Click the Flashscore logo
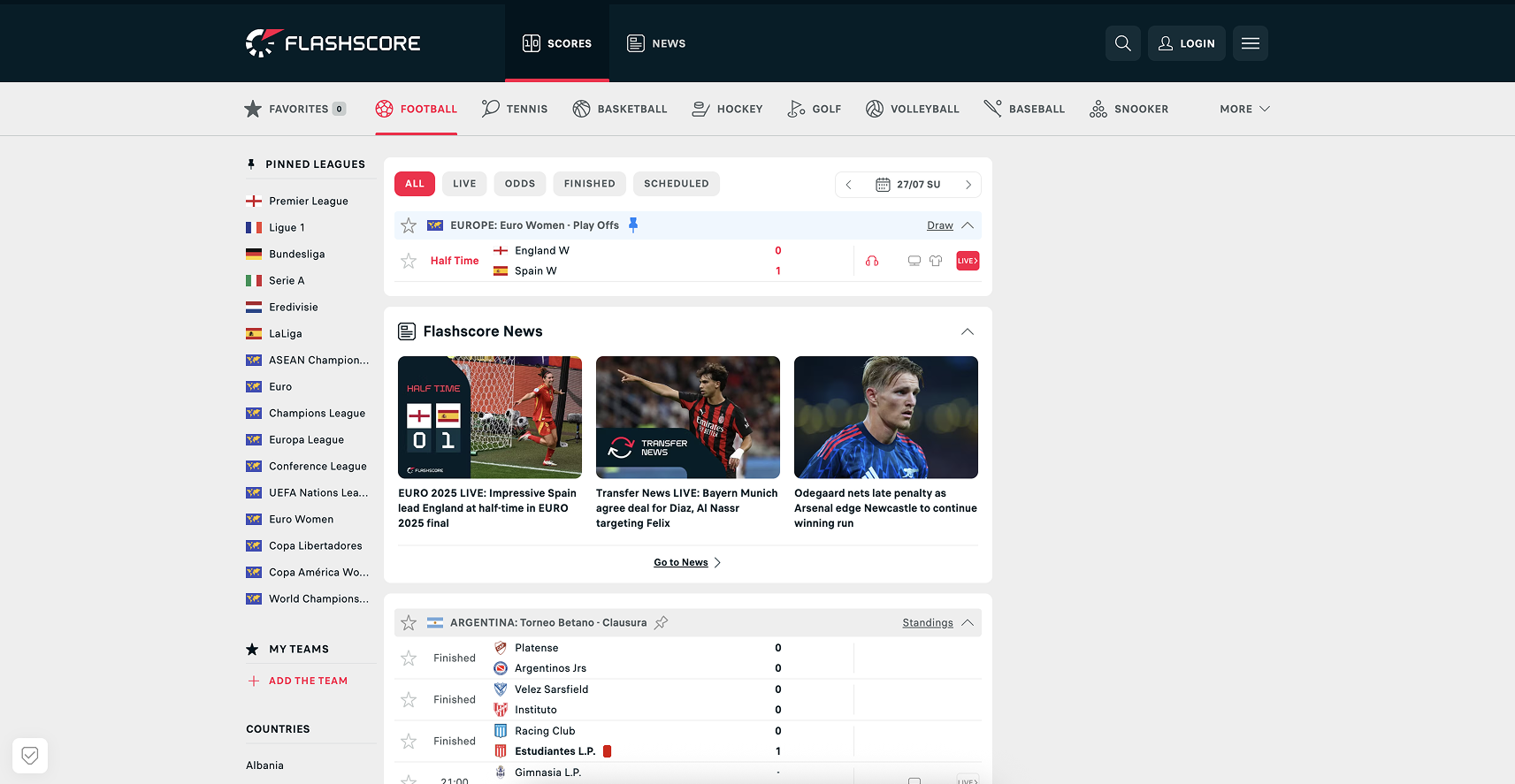Viewport: 1515px width, 784px height. click(333, 43)
